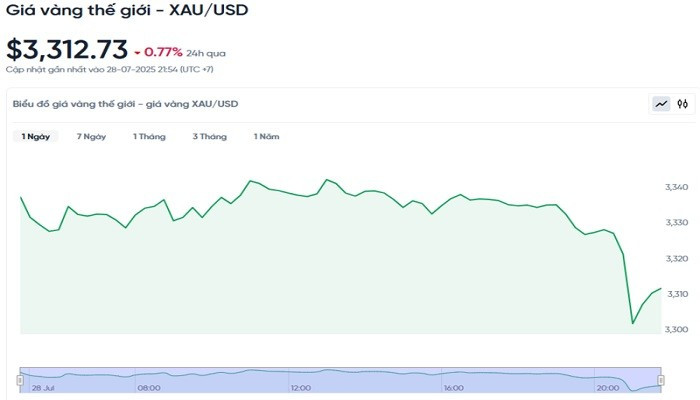The width and height of the screenshot is (700, 400).
Task: Click the 'Giá vàng thế giới - XAU/USD' heading
Action: (128, 11)
